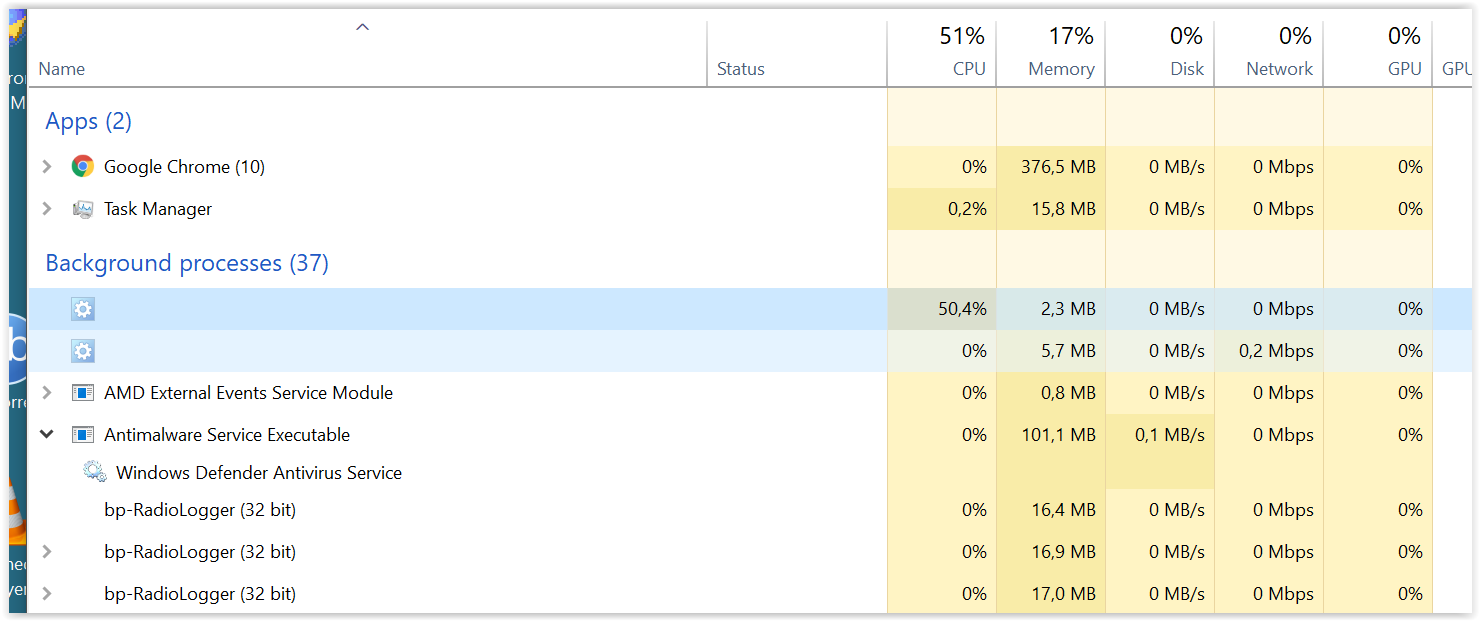This screenshot has height=621, width=1480.
Task: Click the Name column header
Action: pos(62,69)
